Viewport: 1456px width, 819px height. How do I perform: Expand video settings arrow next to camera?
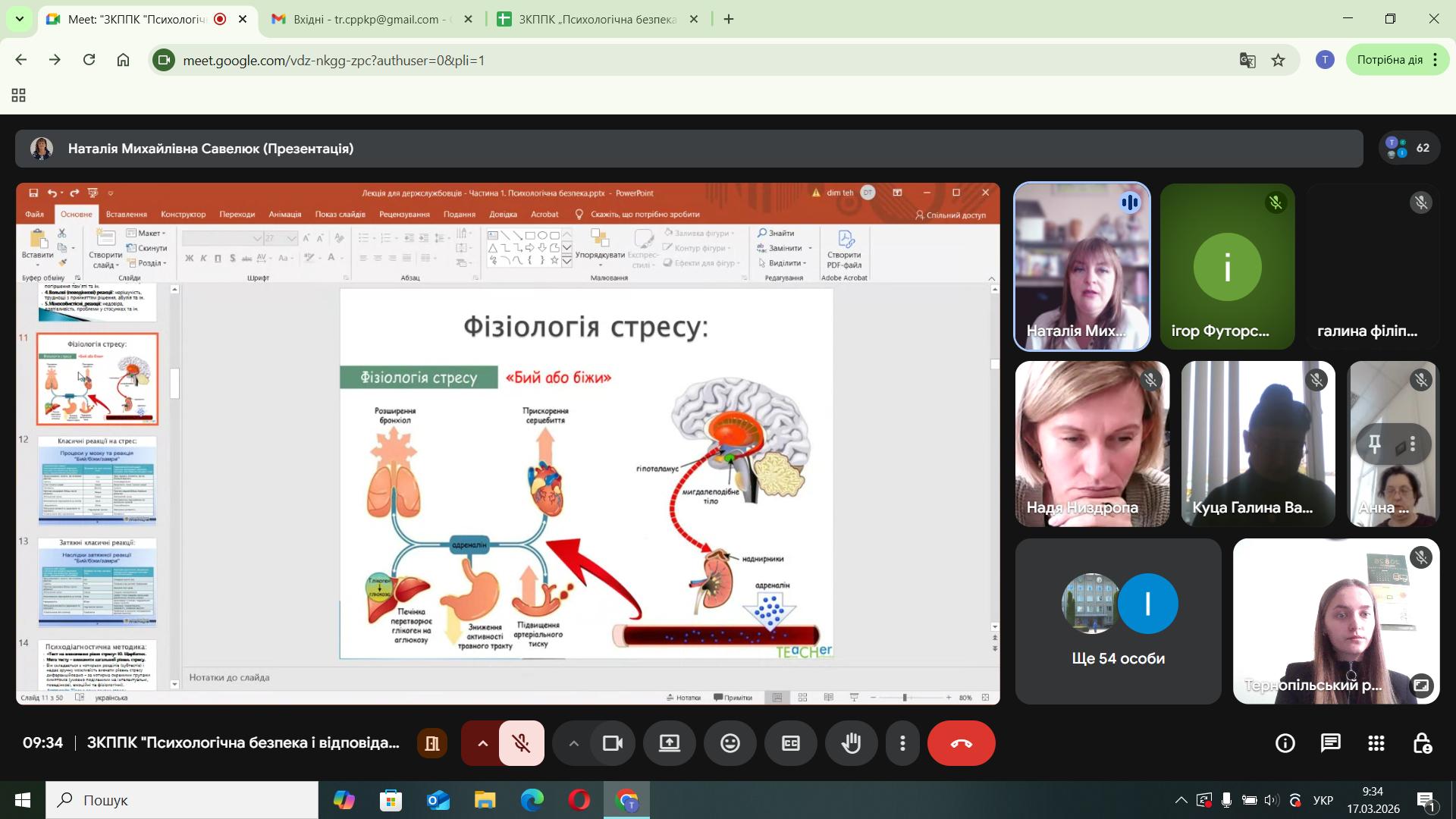574,743
